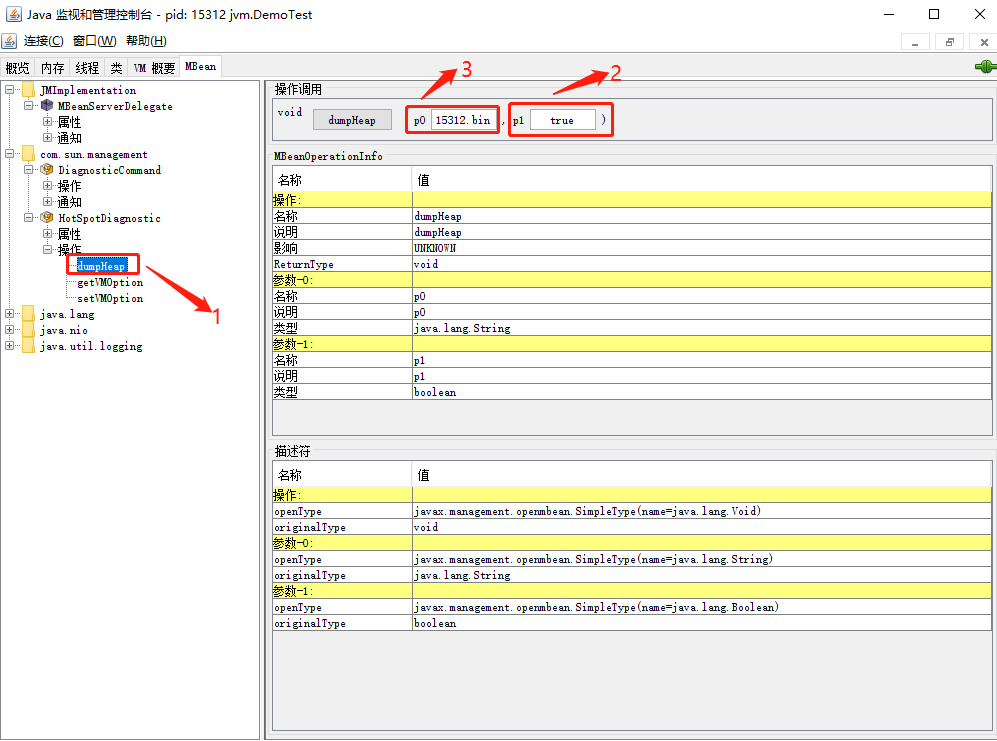Image resolution: width=997 pixels, height=741 pixels.
Task: Click the 名称 header in 描述符 table
Action: point(342,474)
